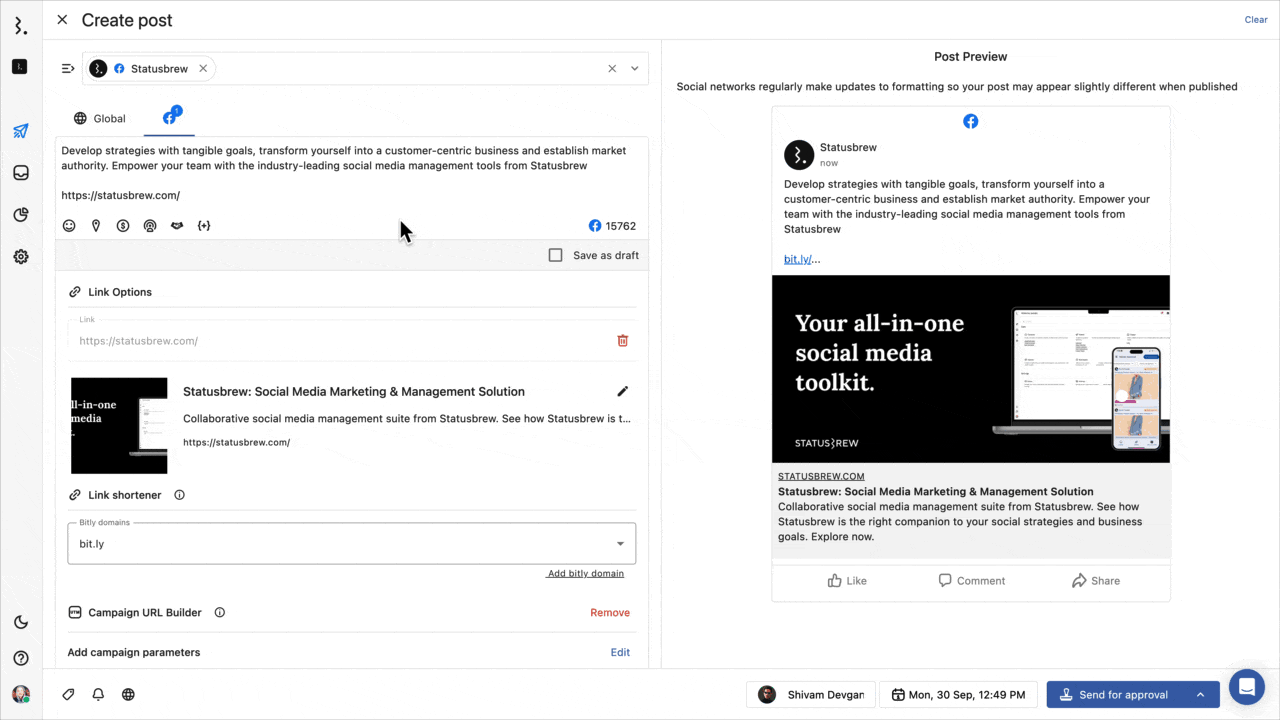Click the tag icon in bottom bar
1280x720 pixels.
pos(68,694)
